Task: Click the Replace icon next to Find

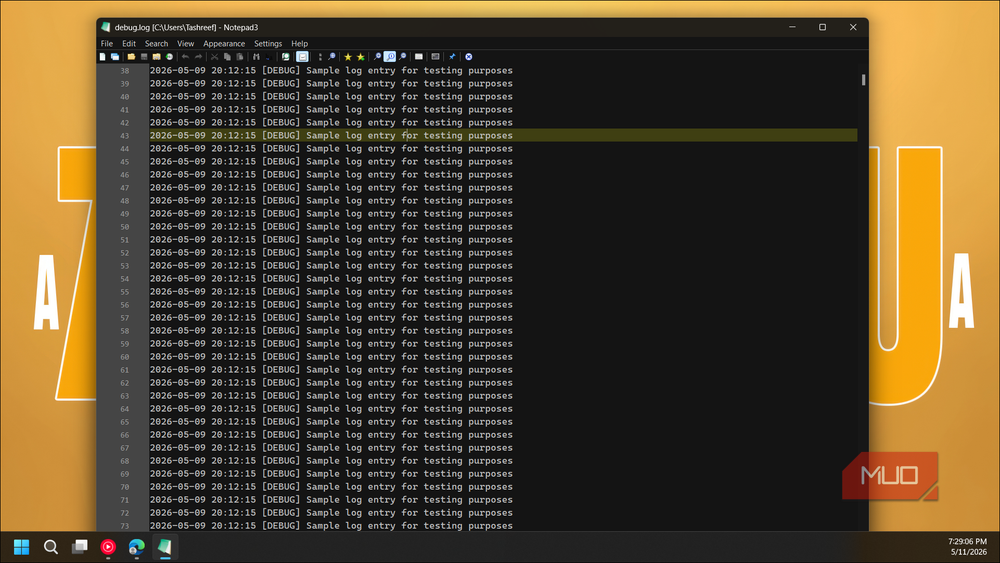Action: click(x=268, y=57)
